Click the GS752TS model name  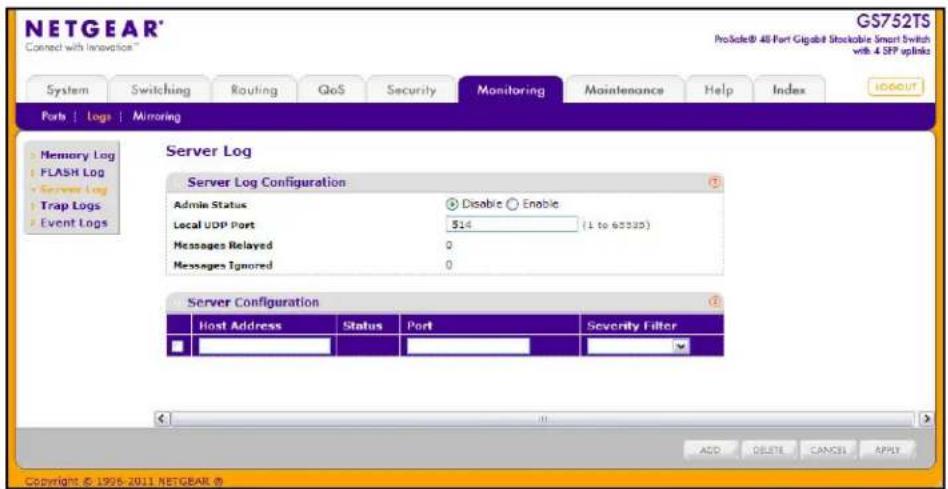[x=896, y=21]
